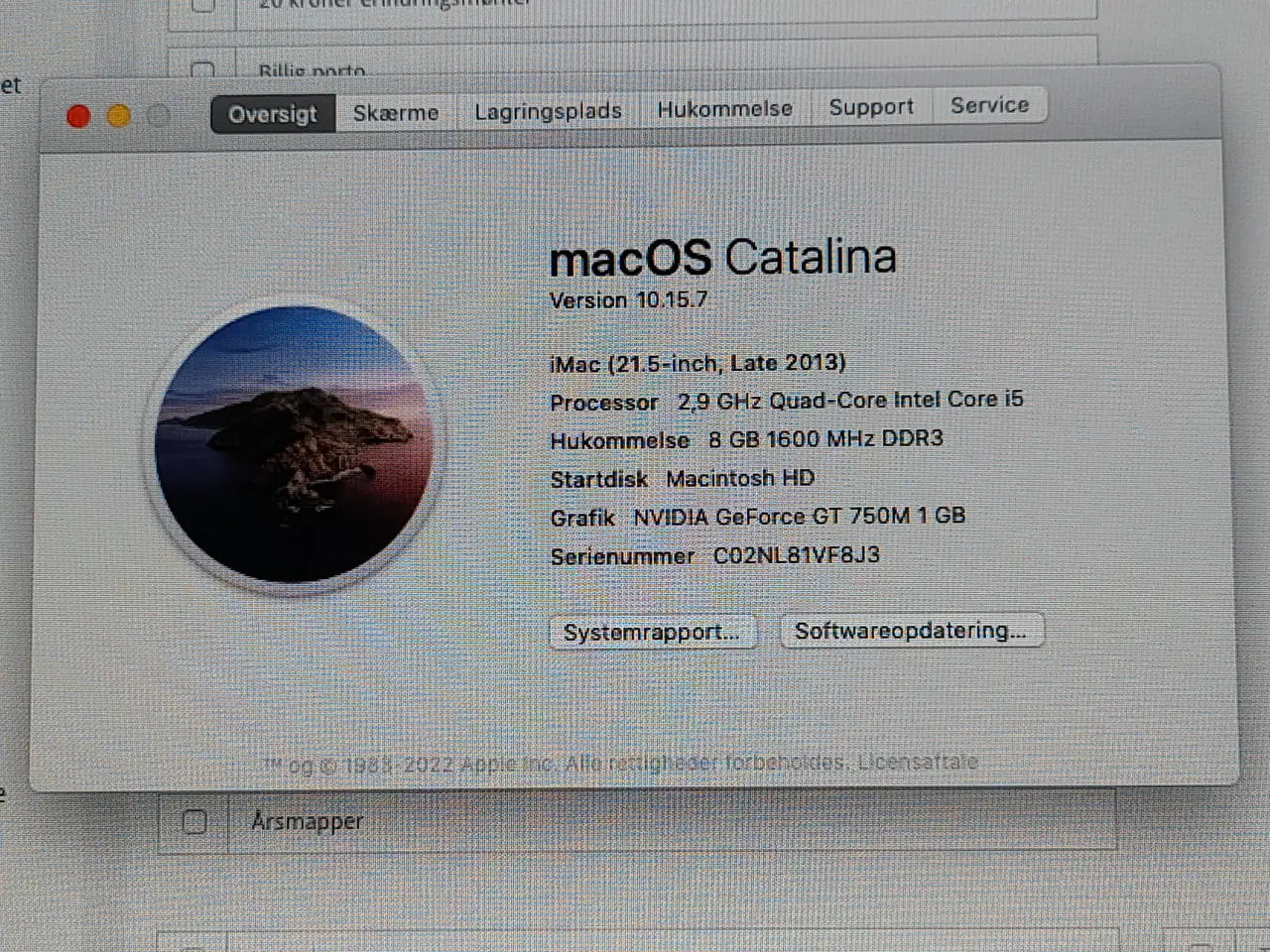Click the Licensaftale text at bottom

tap(917, 762)
